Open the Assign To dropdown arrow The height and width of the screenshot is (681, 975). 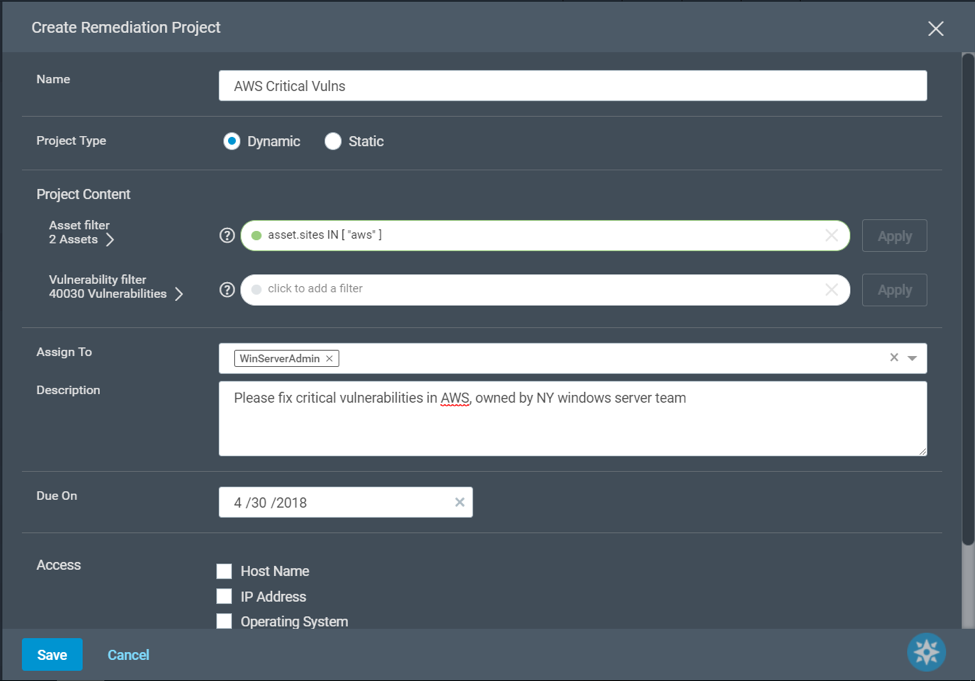click(912, 358)
